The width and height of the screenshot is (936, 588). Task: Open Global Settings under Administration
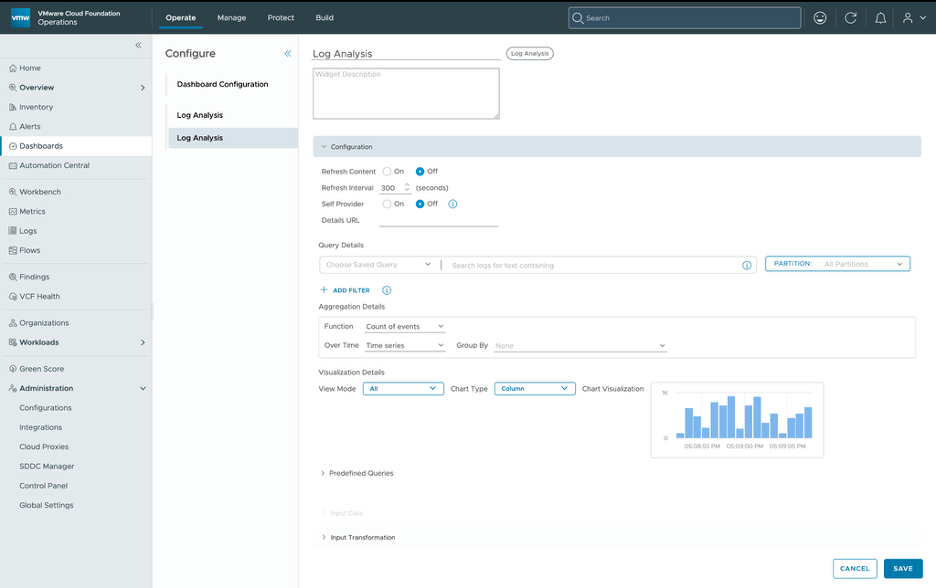(47, 506)
